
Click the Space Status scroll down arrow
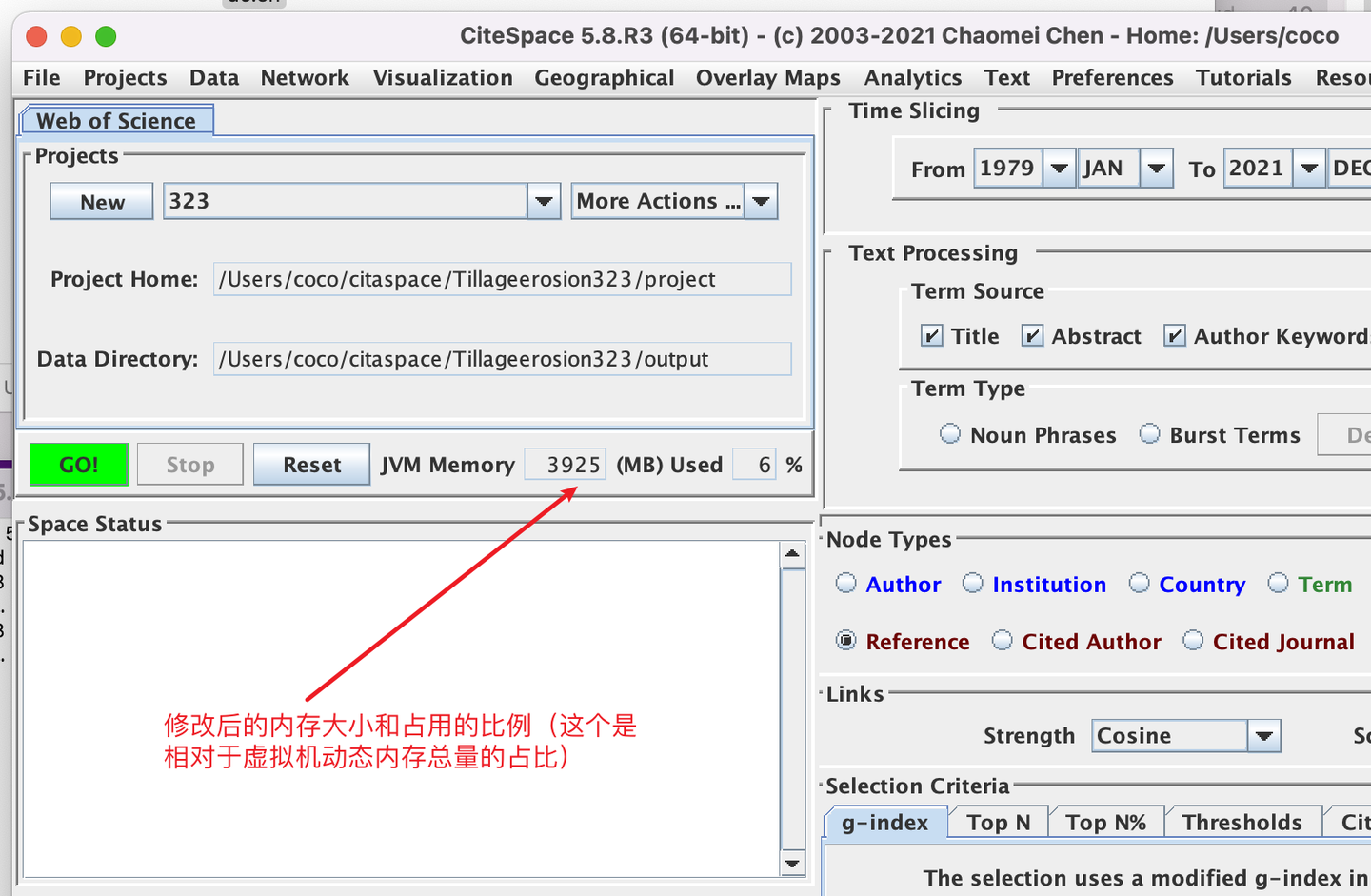pos(792,864)
